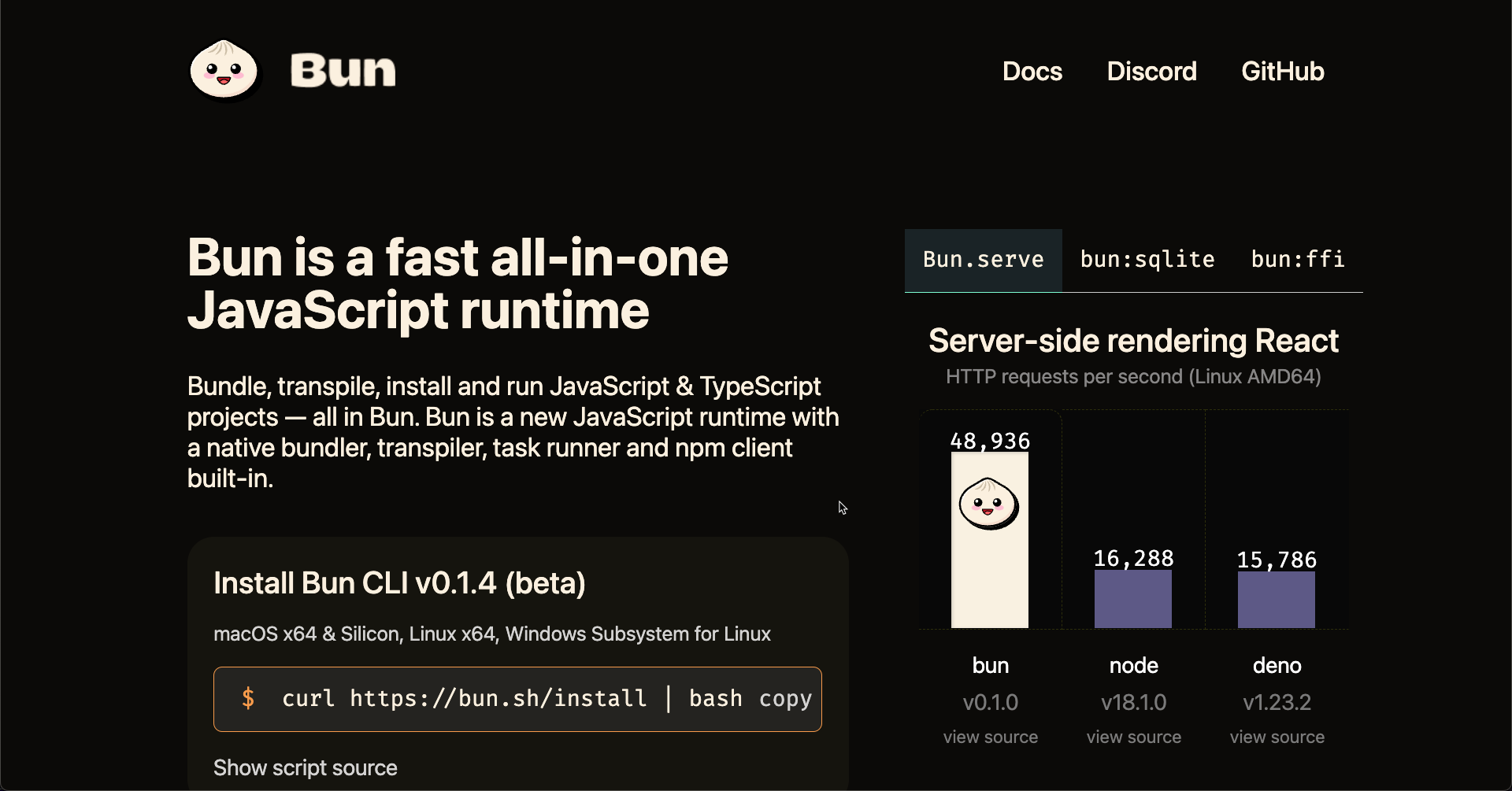Screen dimensions: 1512x791
Task: View source for deno benchmark
Action: [x=1277, y=737]
